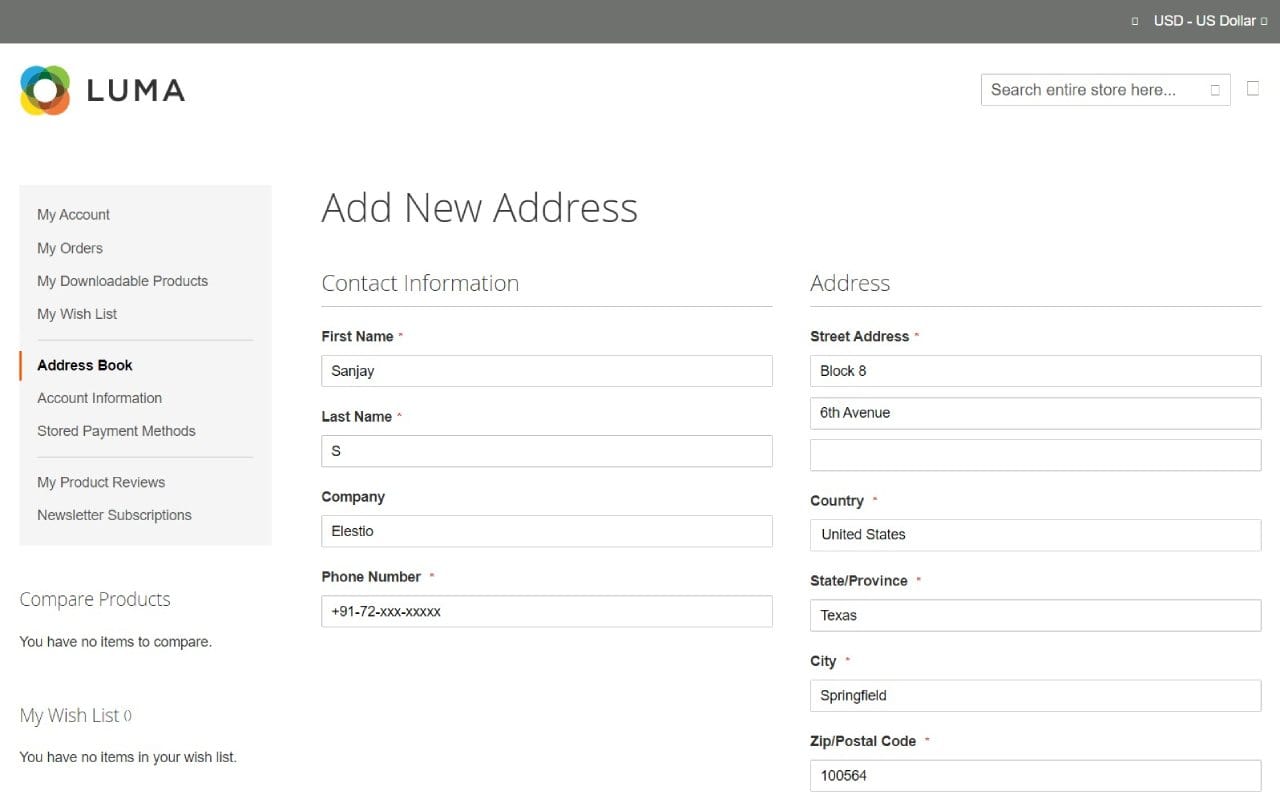Click the First Name input field
The width and height of the screenshot is (1280, 800).
tap(546, 370)
